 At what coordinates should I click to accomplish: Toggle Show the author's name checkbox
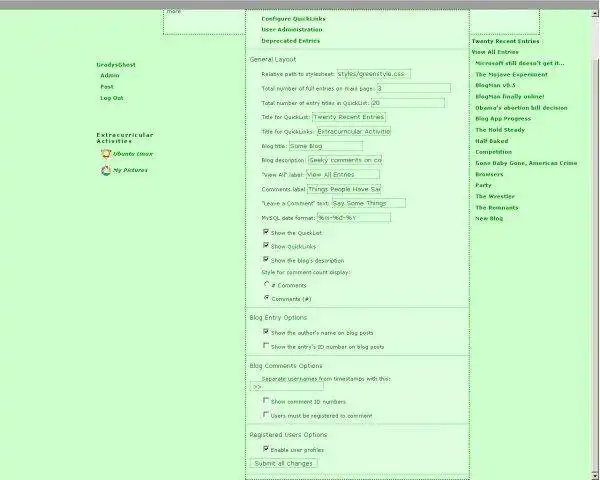pos(266,332)
